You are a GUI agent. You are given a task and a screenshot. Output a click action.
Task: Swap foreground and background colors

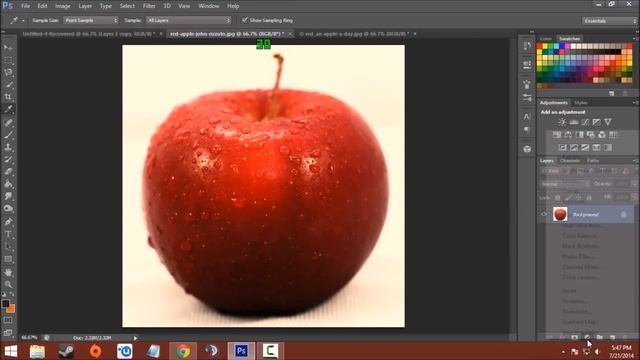[x=12, y=294]
